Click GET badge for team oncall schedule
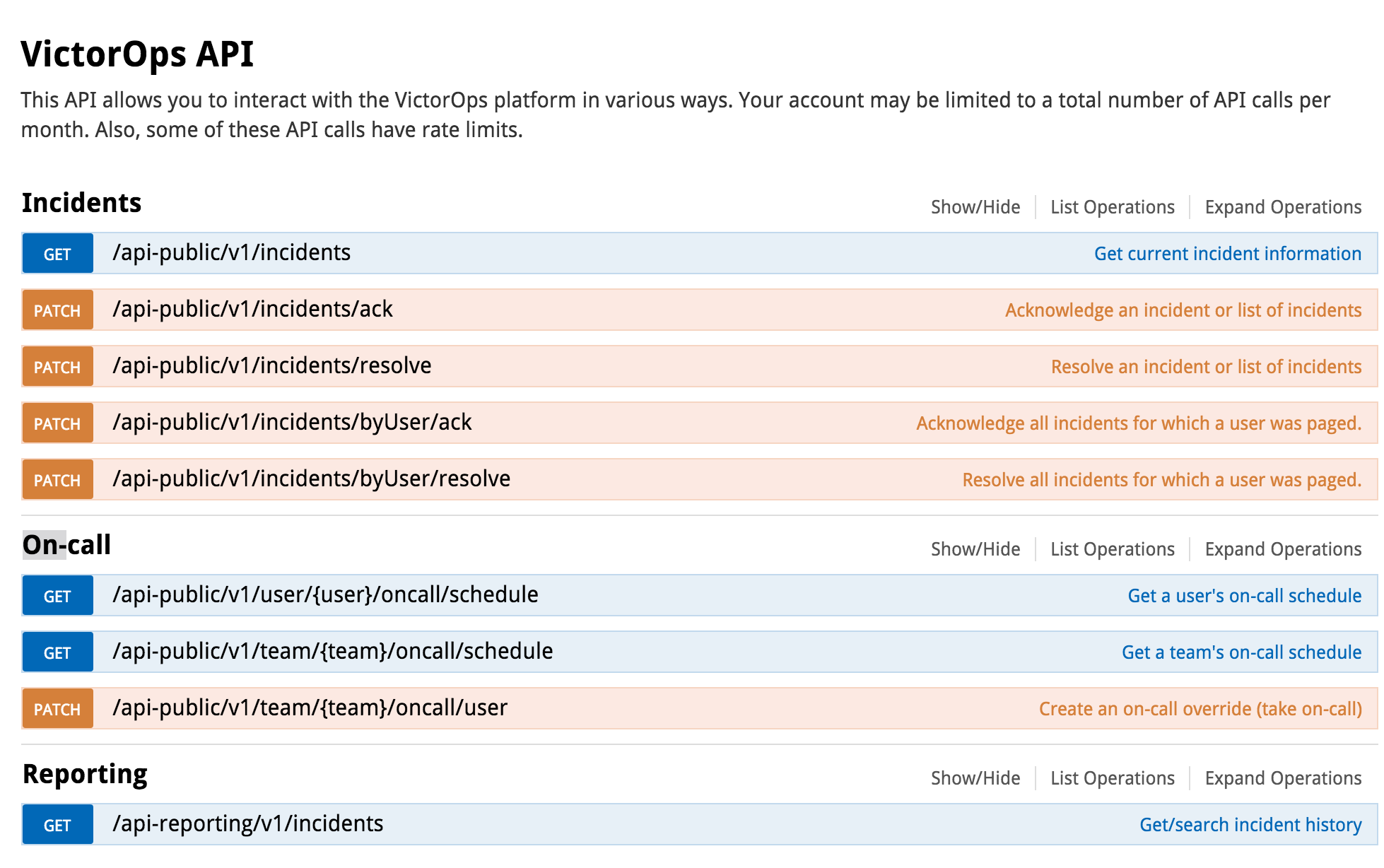This screenshot has height=868, width=1384. tap(57, 652)
